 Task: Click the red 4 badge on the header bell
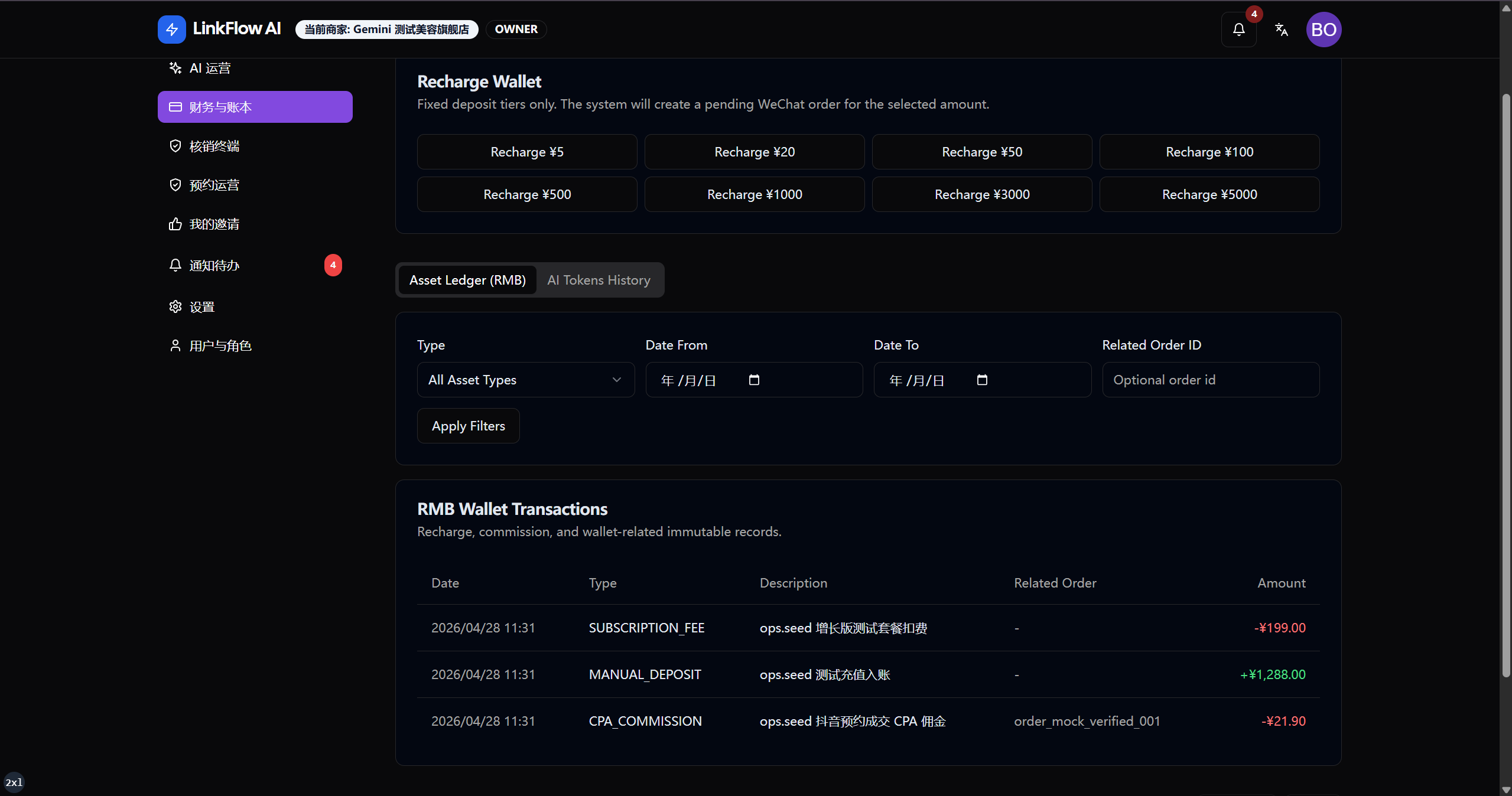pos(1254,14)
